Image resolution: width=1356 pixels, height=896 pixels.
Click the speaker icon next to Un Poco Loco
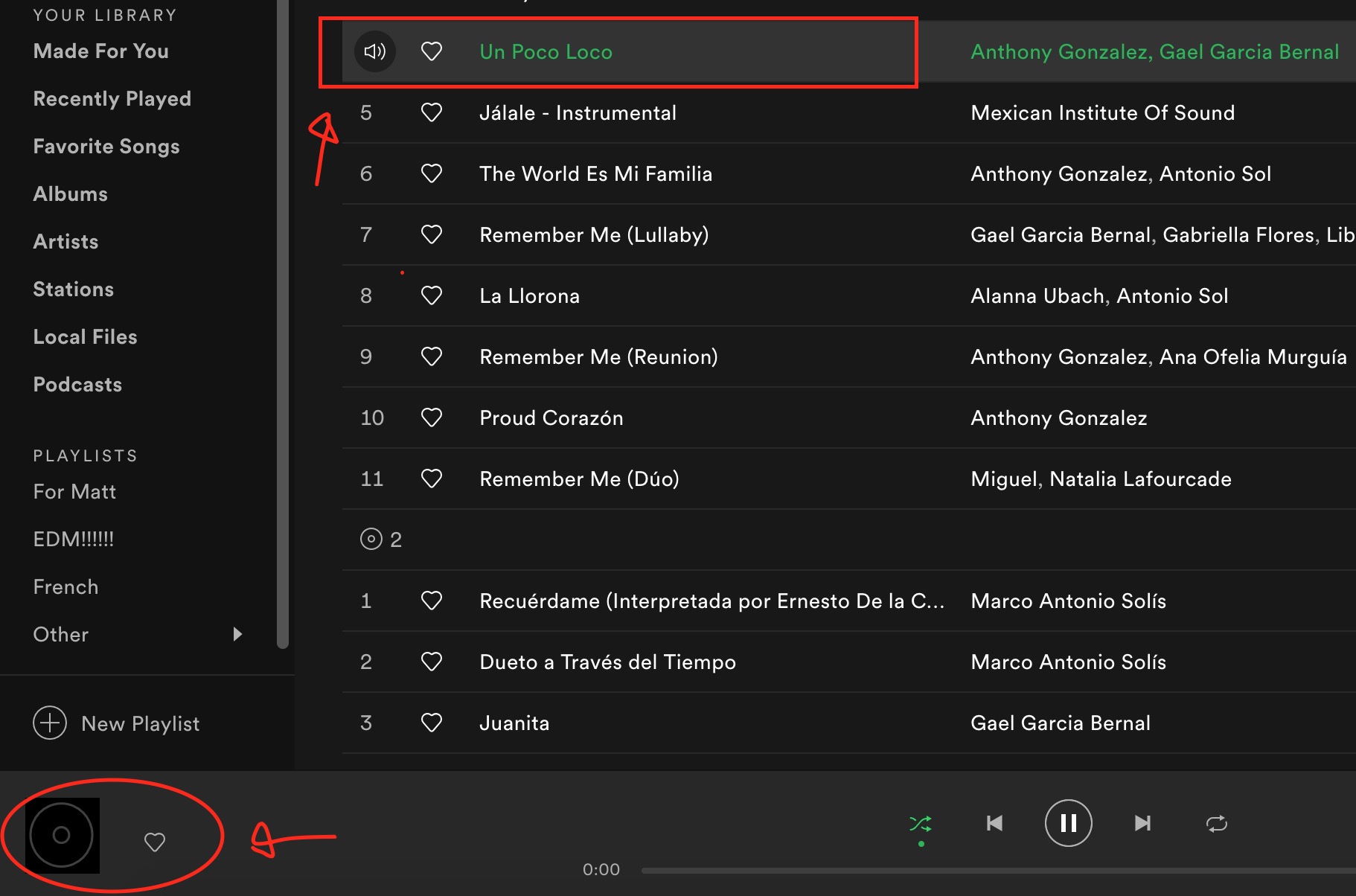coord(375,51)
